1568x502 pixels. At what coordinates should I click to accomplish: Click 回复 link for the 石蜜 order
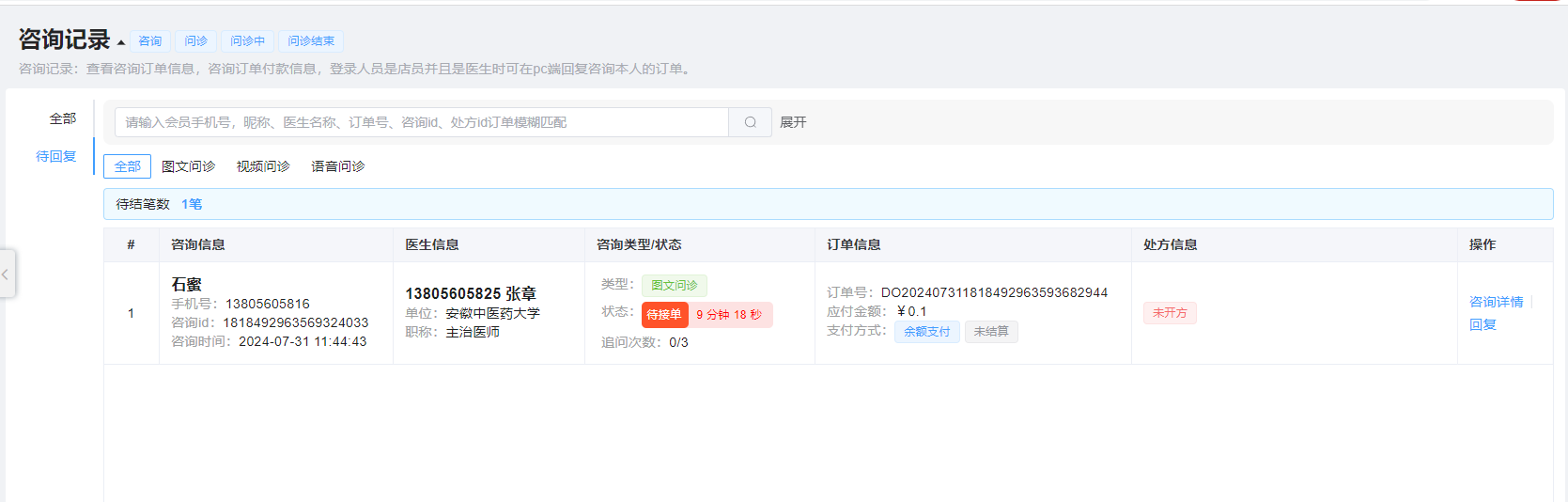coord(1483,324)
